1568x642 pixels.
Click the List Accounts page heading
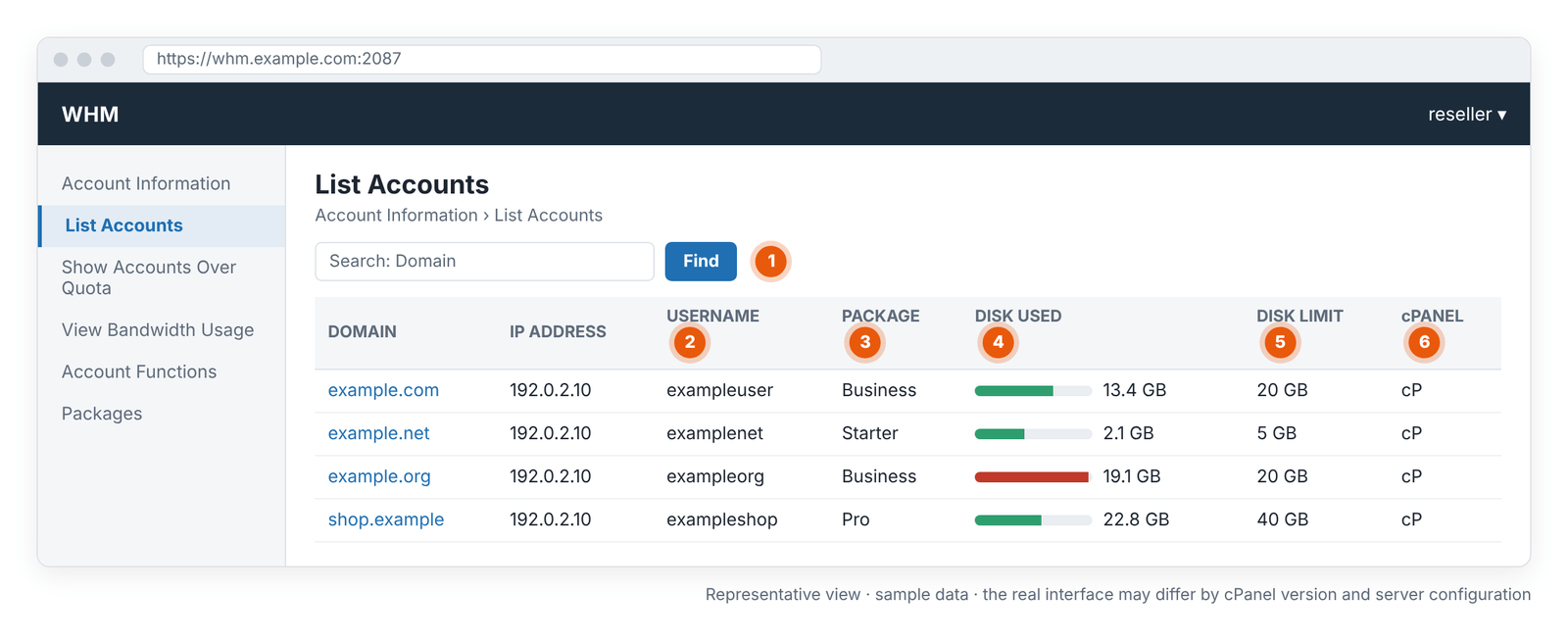pyautogui.click(x=402, y=184)
